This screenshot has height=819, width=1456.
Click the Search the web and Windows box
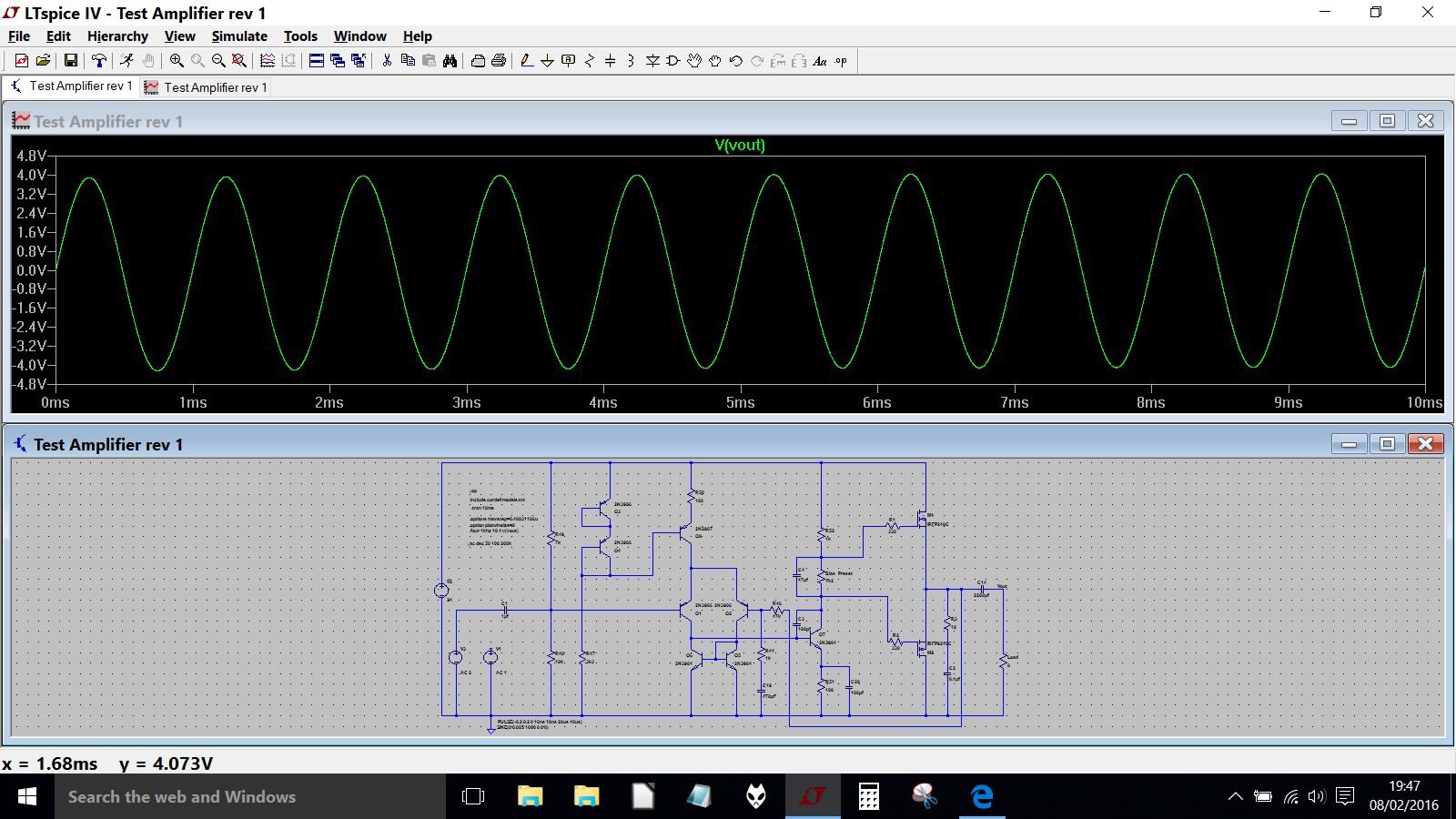pos(250,797)
